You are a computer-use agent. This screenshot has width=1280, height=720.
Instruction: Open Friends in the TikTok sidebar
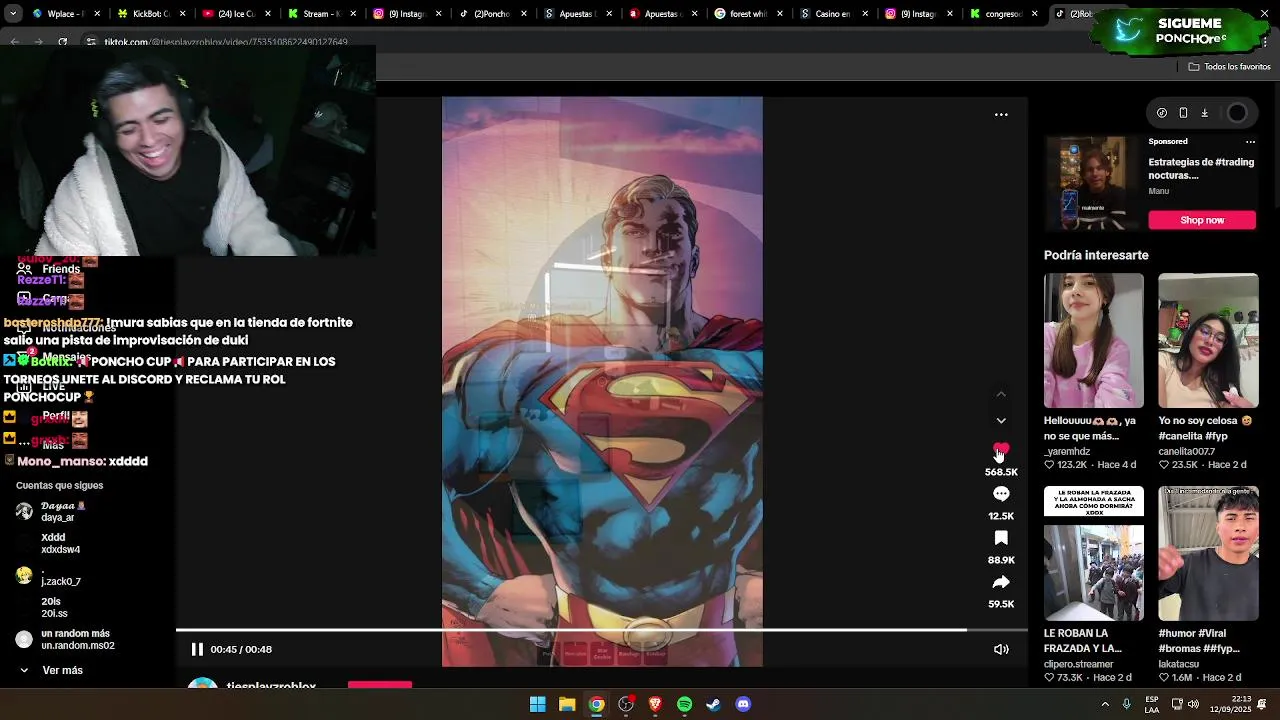coord(50,269)
